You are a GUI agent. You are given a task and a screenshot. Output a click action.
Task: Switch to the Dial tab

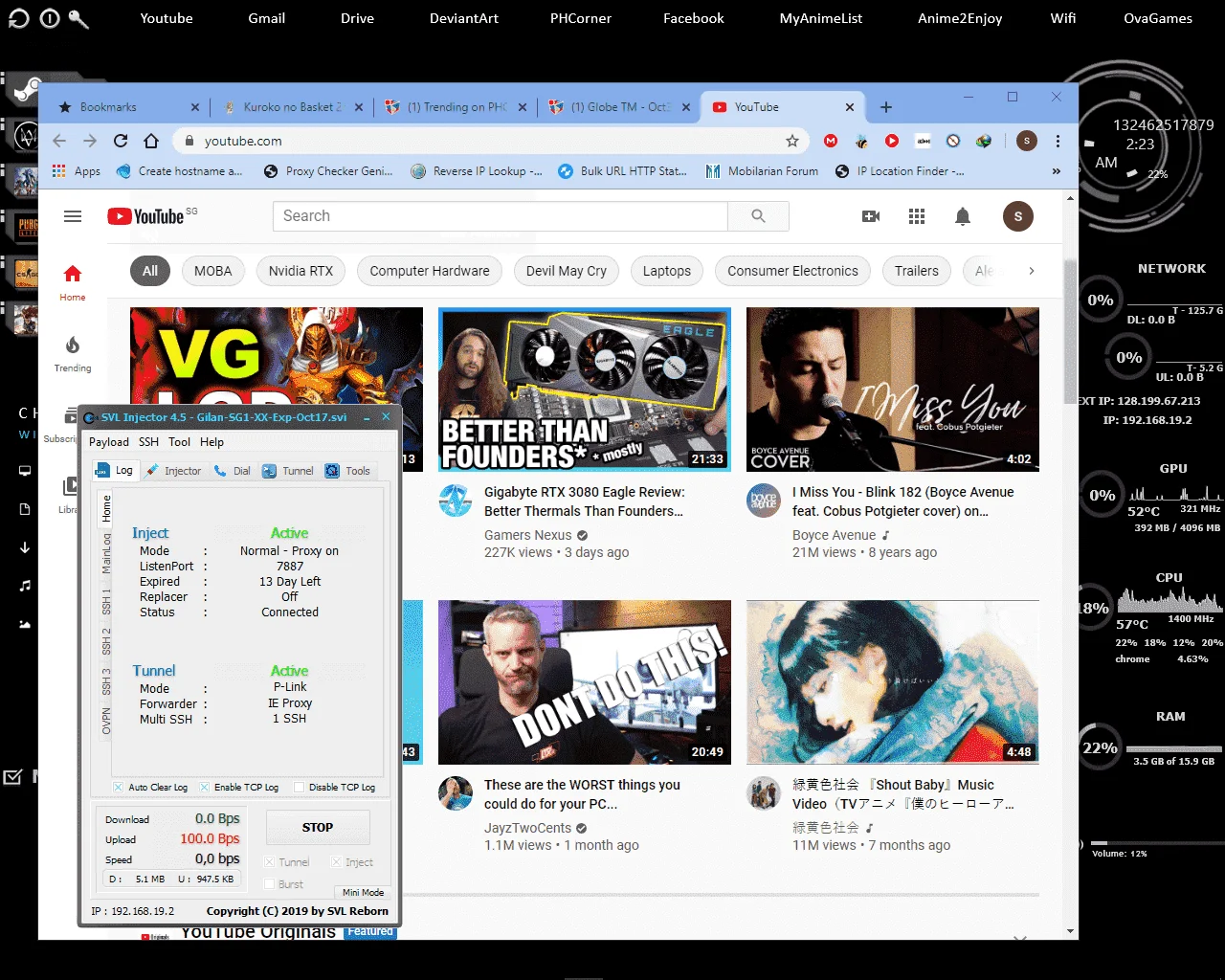coord(233,471)
